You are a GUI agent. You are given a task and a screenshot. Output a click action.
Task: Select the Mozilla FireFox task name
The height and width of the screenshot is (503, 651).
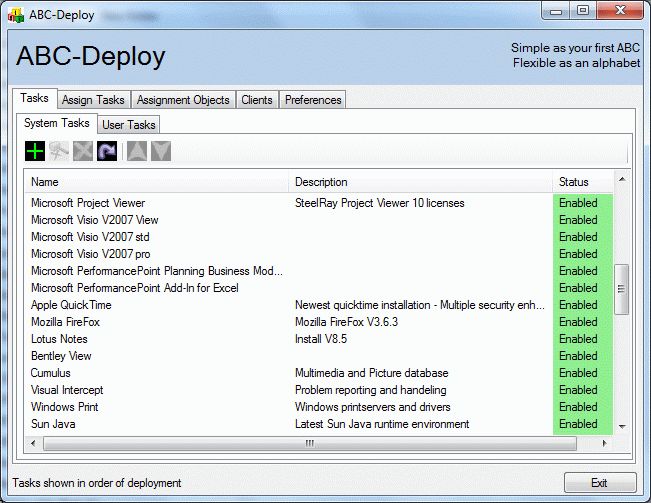pos(65,322)
